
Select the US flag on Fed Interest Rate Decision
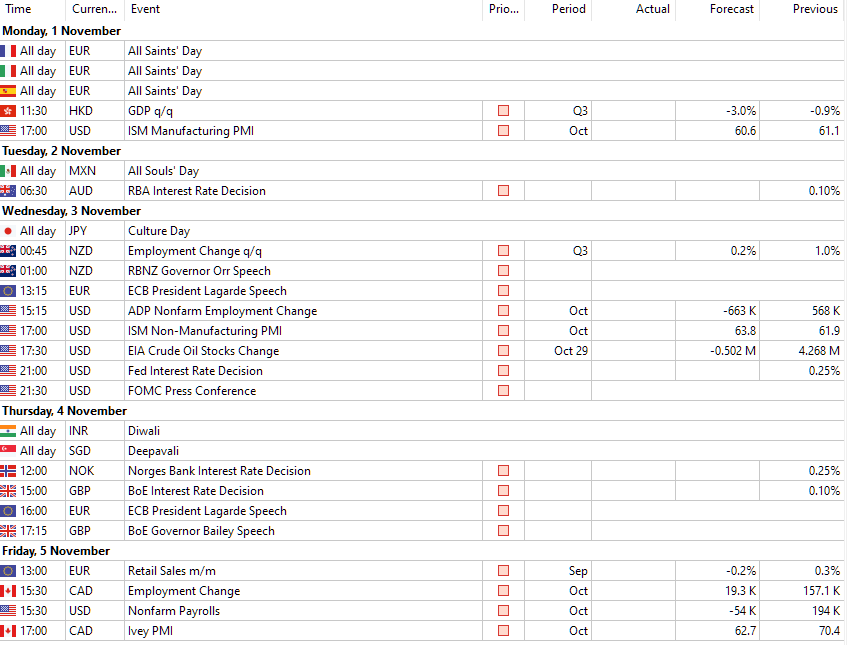[8, 371]
